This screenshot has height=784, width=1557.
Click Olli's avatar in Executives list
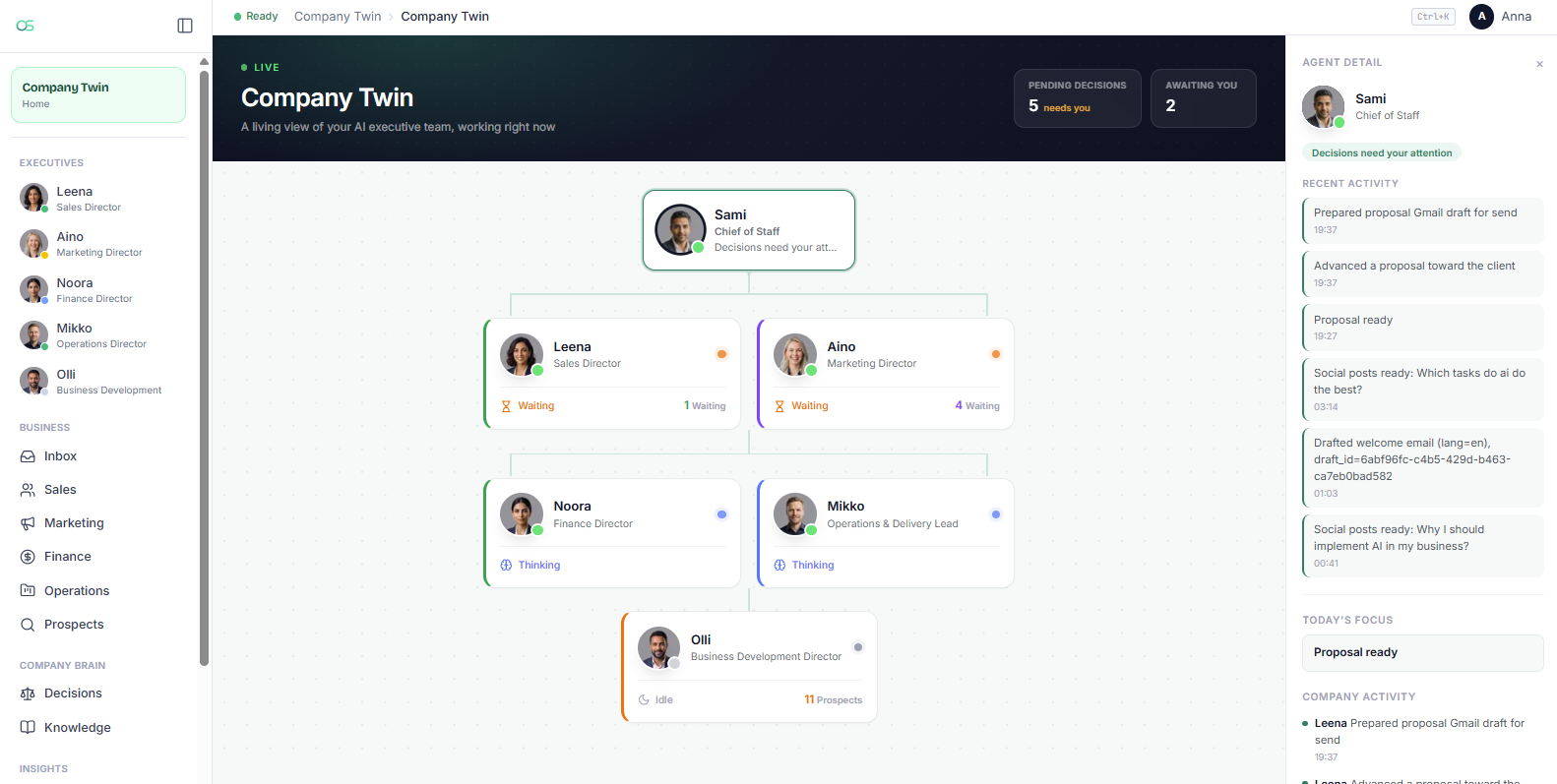coord(33,381)
